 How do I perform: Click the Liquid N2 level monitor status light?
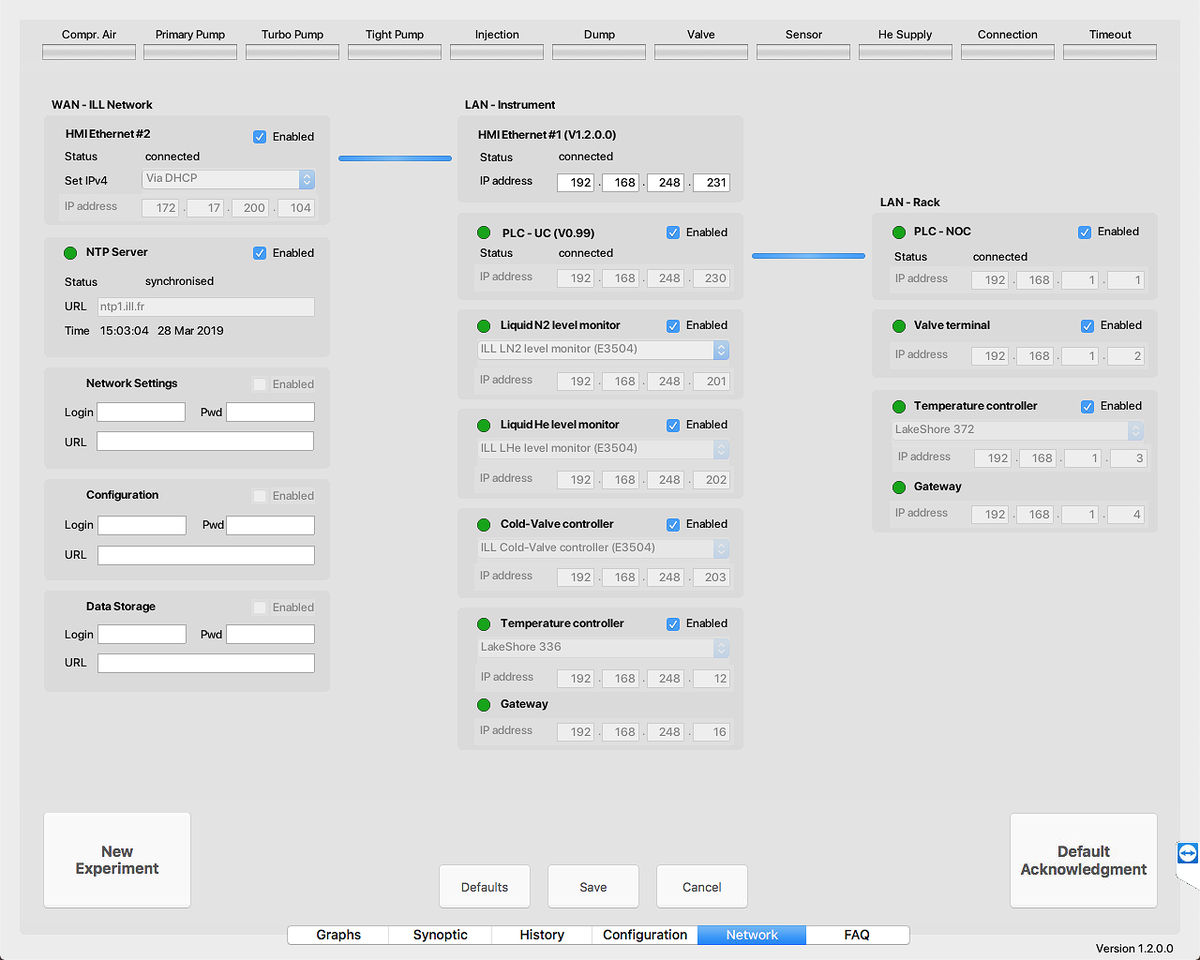[x=484, y=326]
